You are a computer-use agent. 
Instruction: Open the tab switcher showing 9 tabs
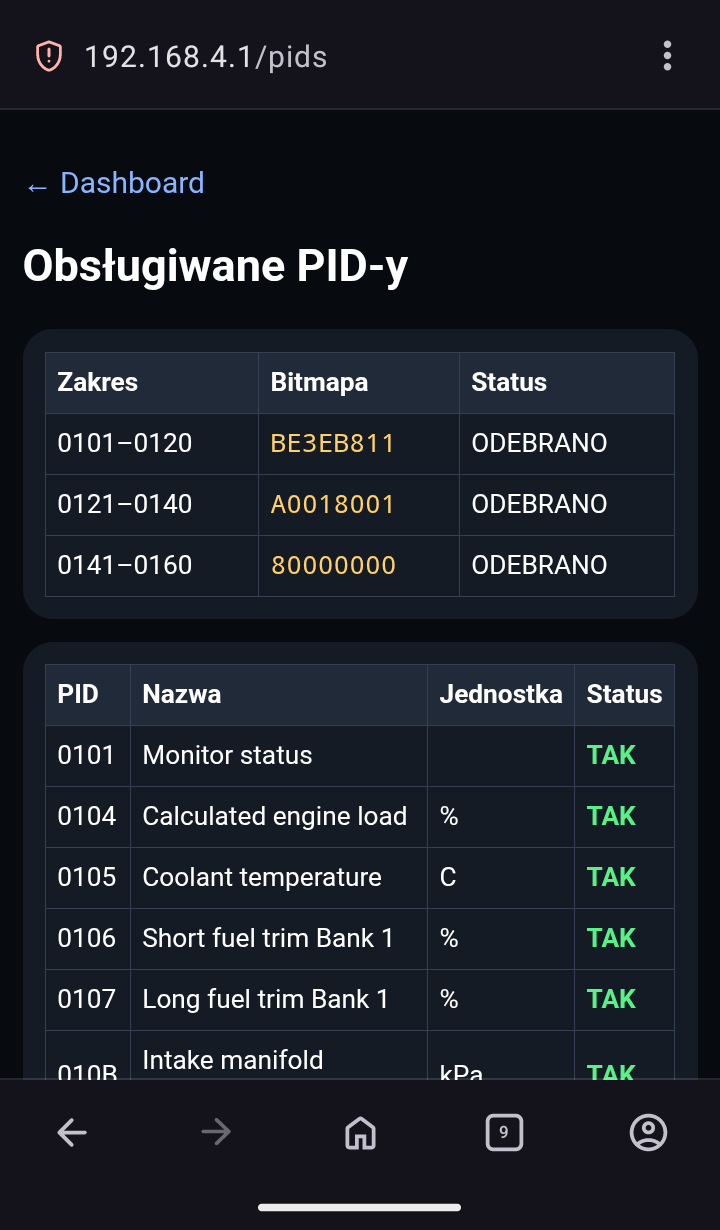[504, 1132]
